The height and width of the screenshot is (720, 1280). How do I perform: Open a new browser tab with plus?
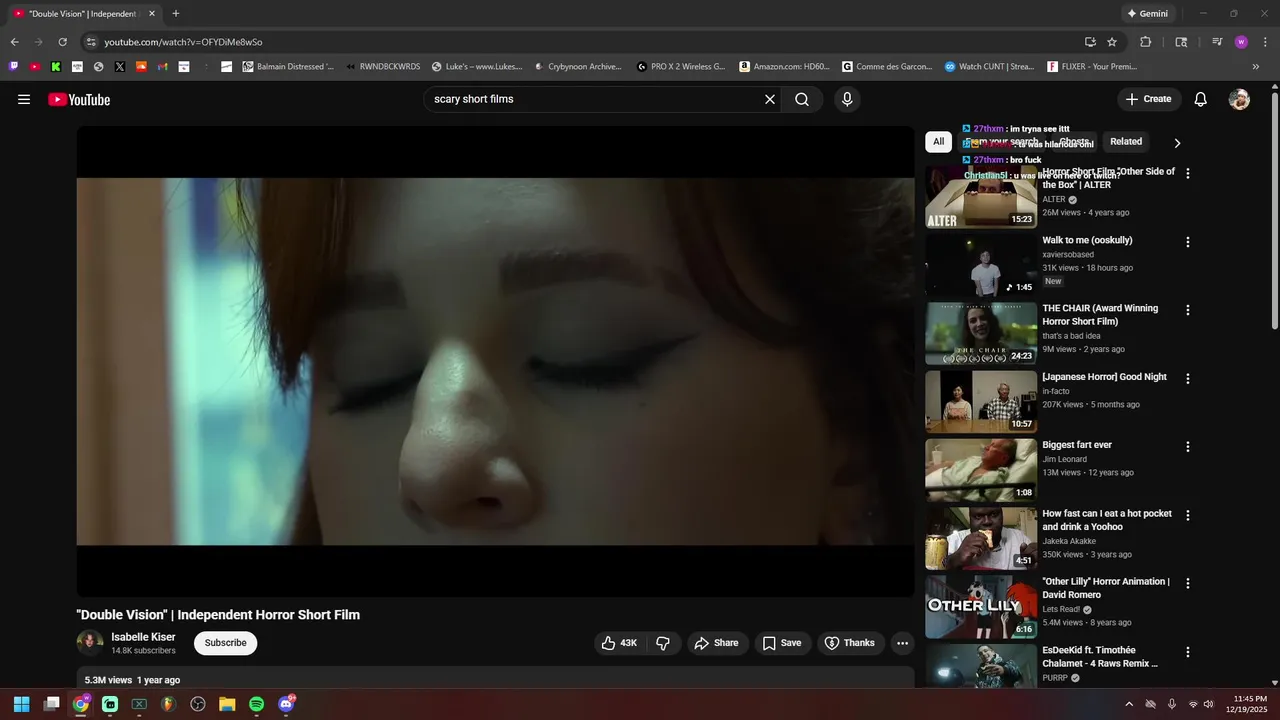[176, 14]
